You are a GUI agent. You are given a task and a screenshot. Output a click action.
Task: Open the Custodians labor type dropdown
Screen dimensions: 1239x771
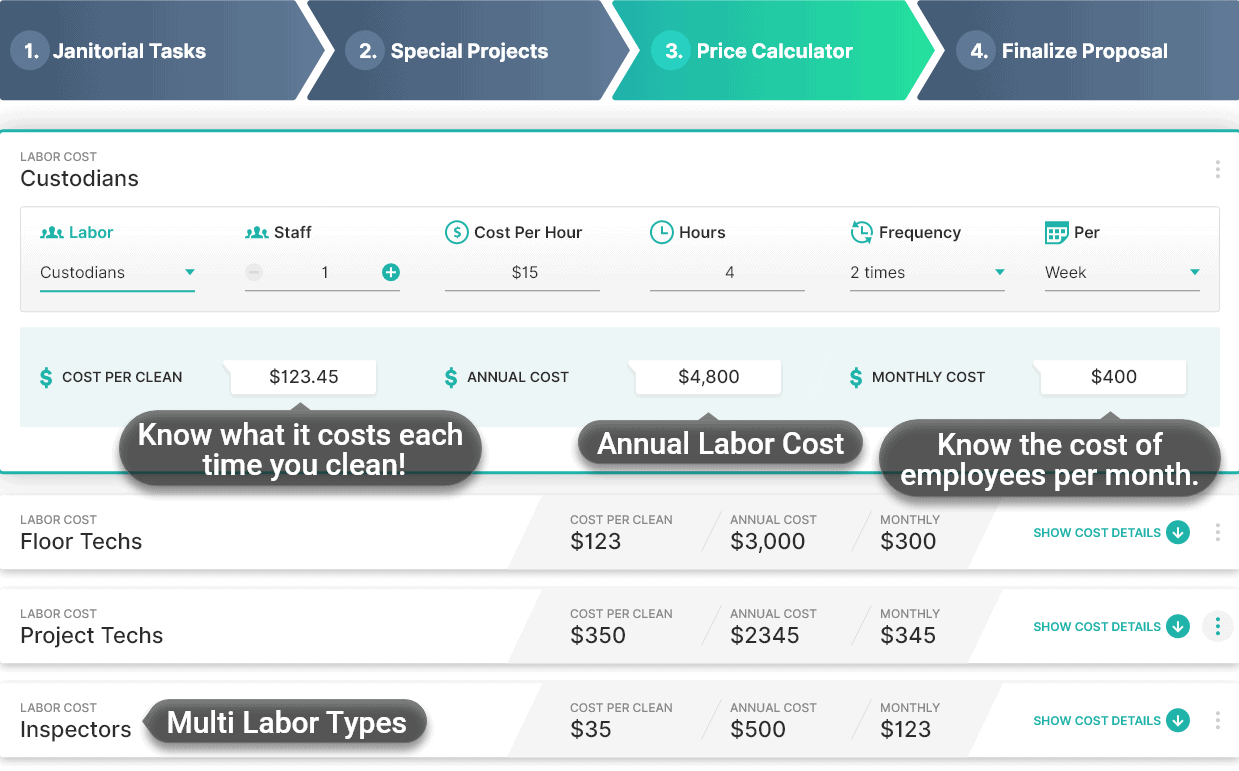tap(190, 271)
